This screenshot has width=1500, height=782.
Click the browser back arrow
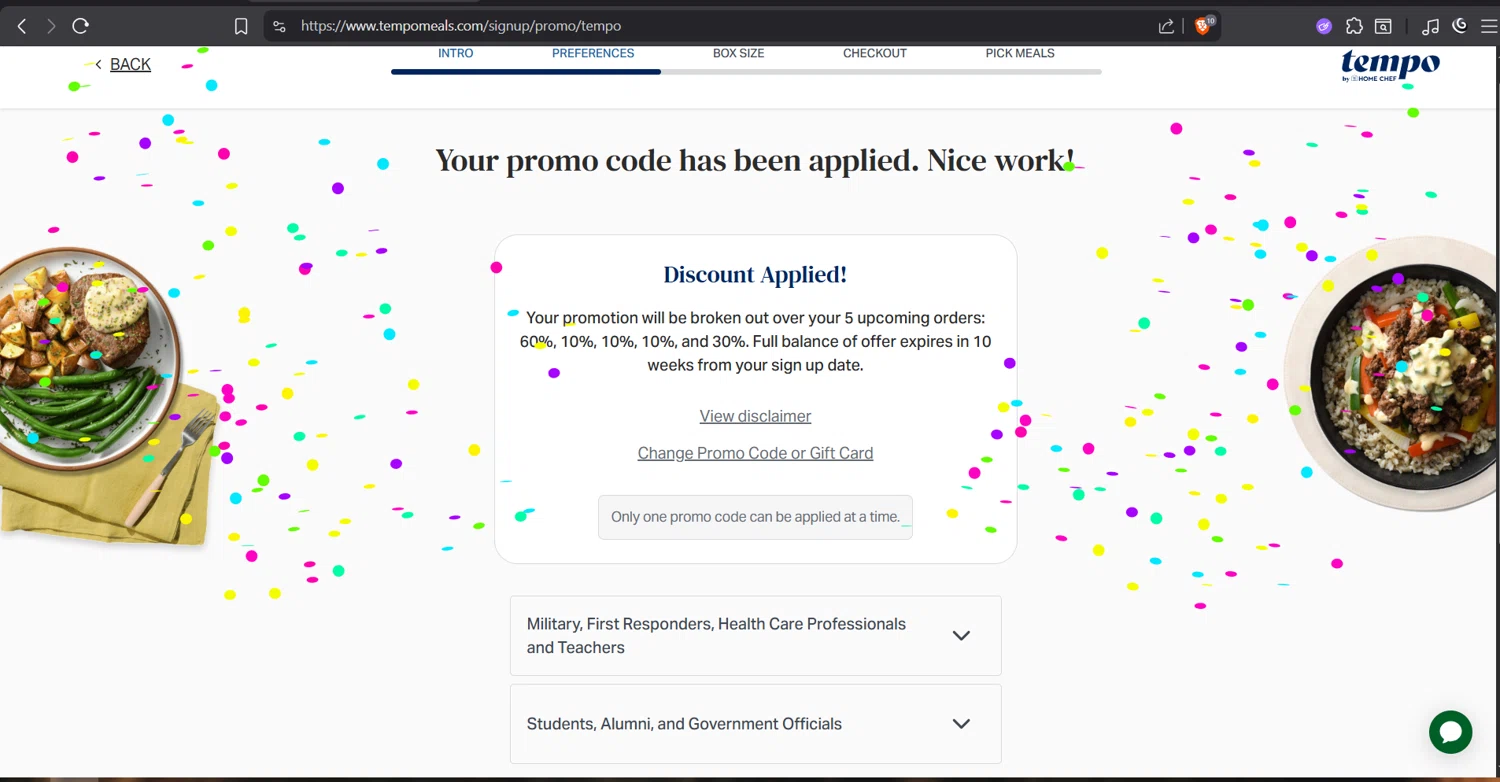(22, 26)
